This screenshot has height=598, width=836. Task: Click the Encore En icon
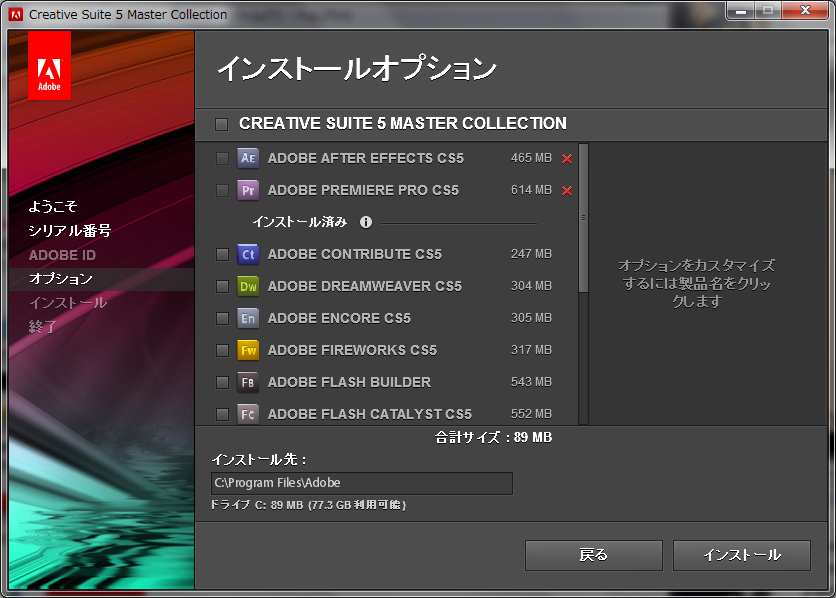point(248,318)
